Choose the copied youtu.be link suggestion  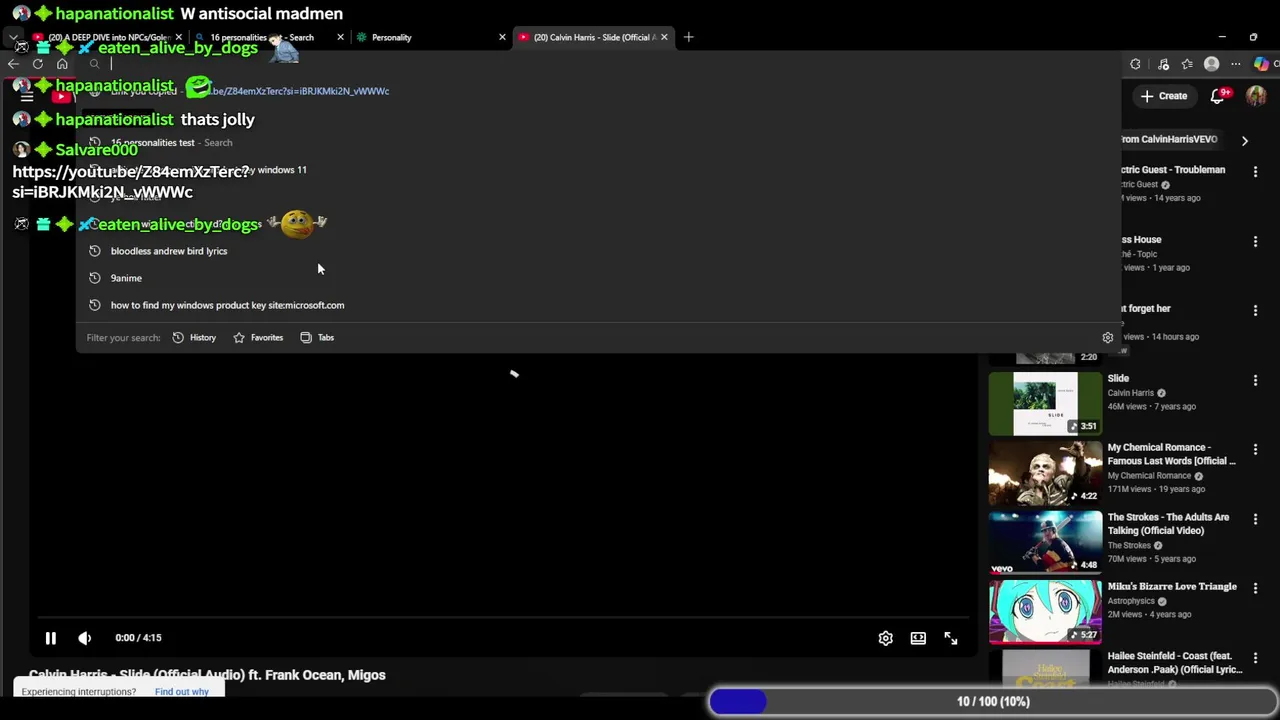600,91
